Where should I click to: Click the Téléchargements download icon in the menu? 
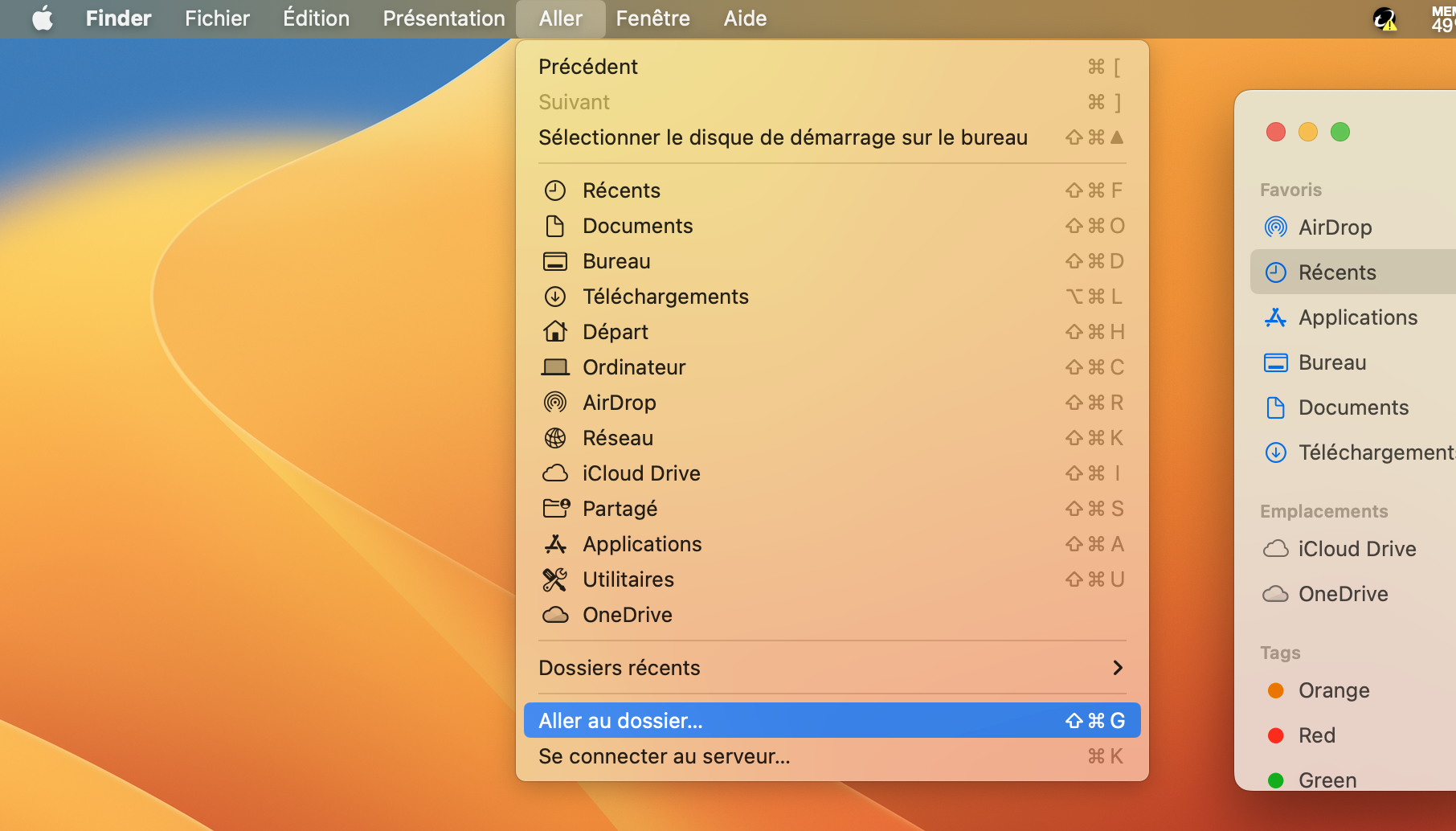(555, 297)
